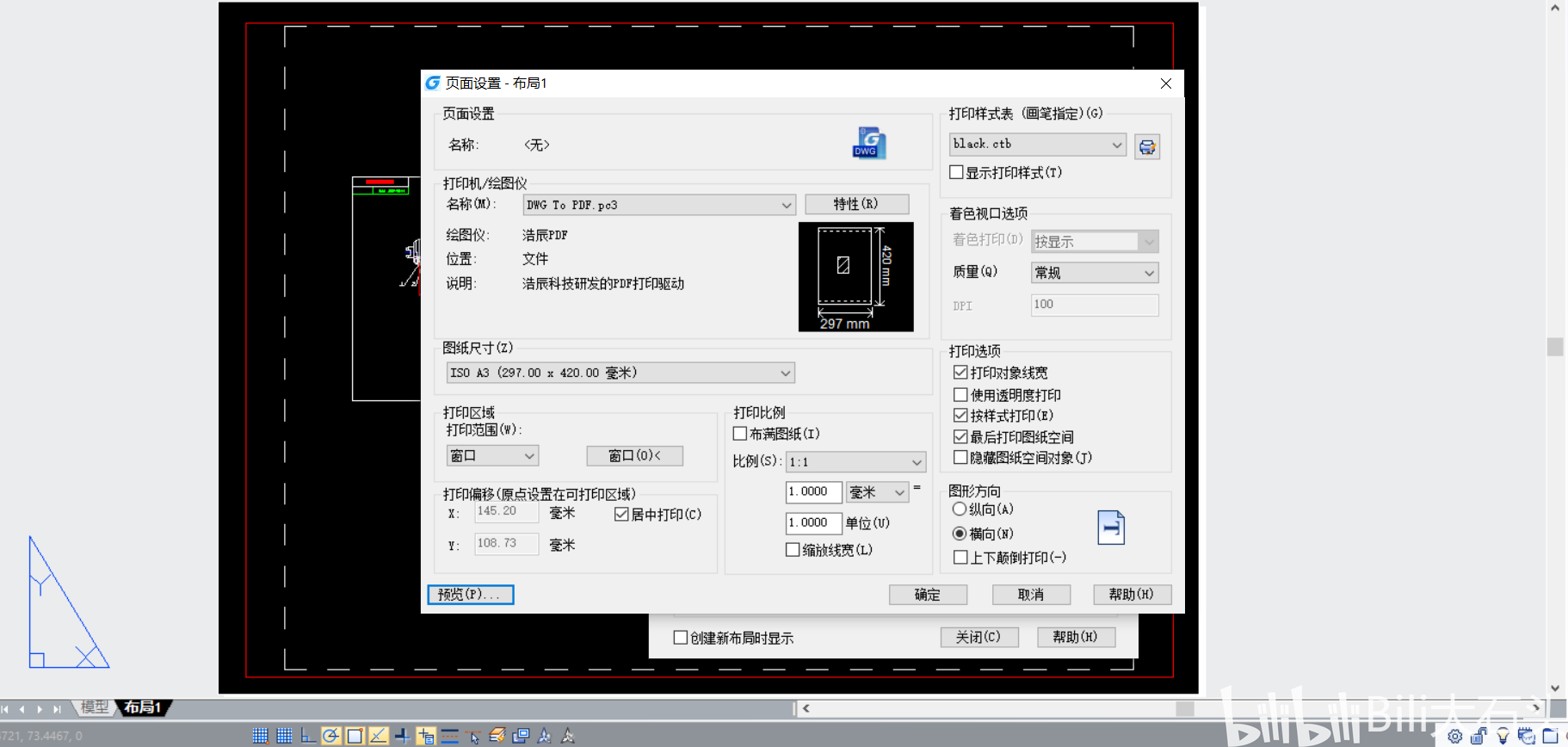
Task: Click 帮助 button in background dialog
Action: (1076, 637)
